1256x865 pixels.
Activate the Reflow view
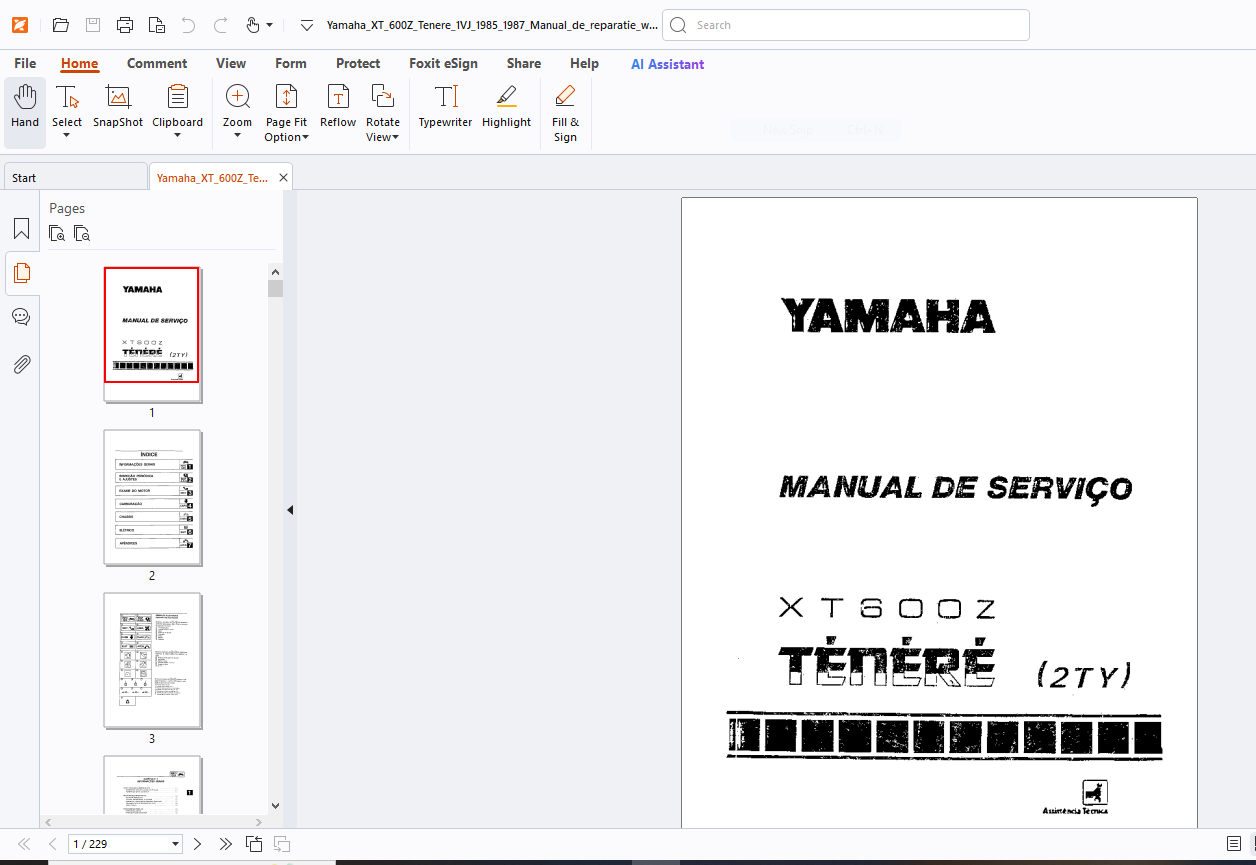338,107
